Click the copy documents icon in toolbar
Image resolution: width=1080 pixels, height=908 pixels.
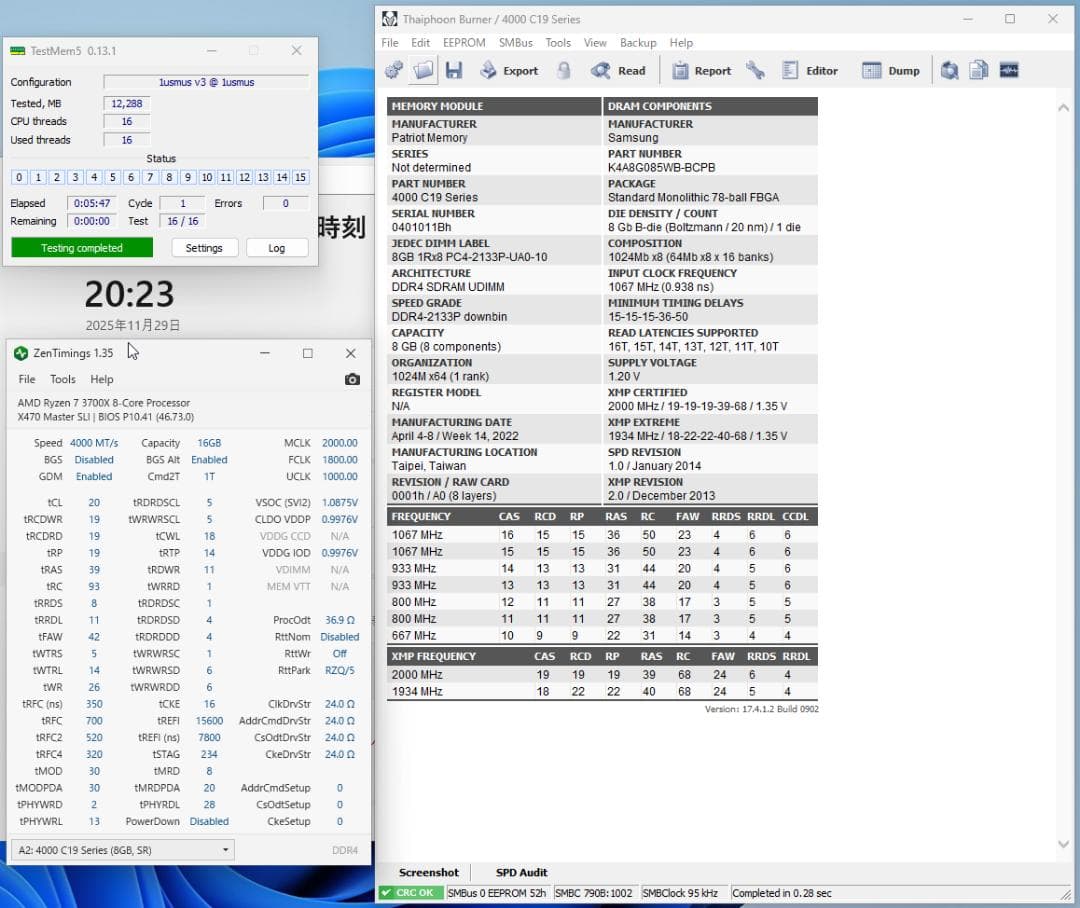(x=979, y=70)
